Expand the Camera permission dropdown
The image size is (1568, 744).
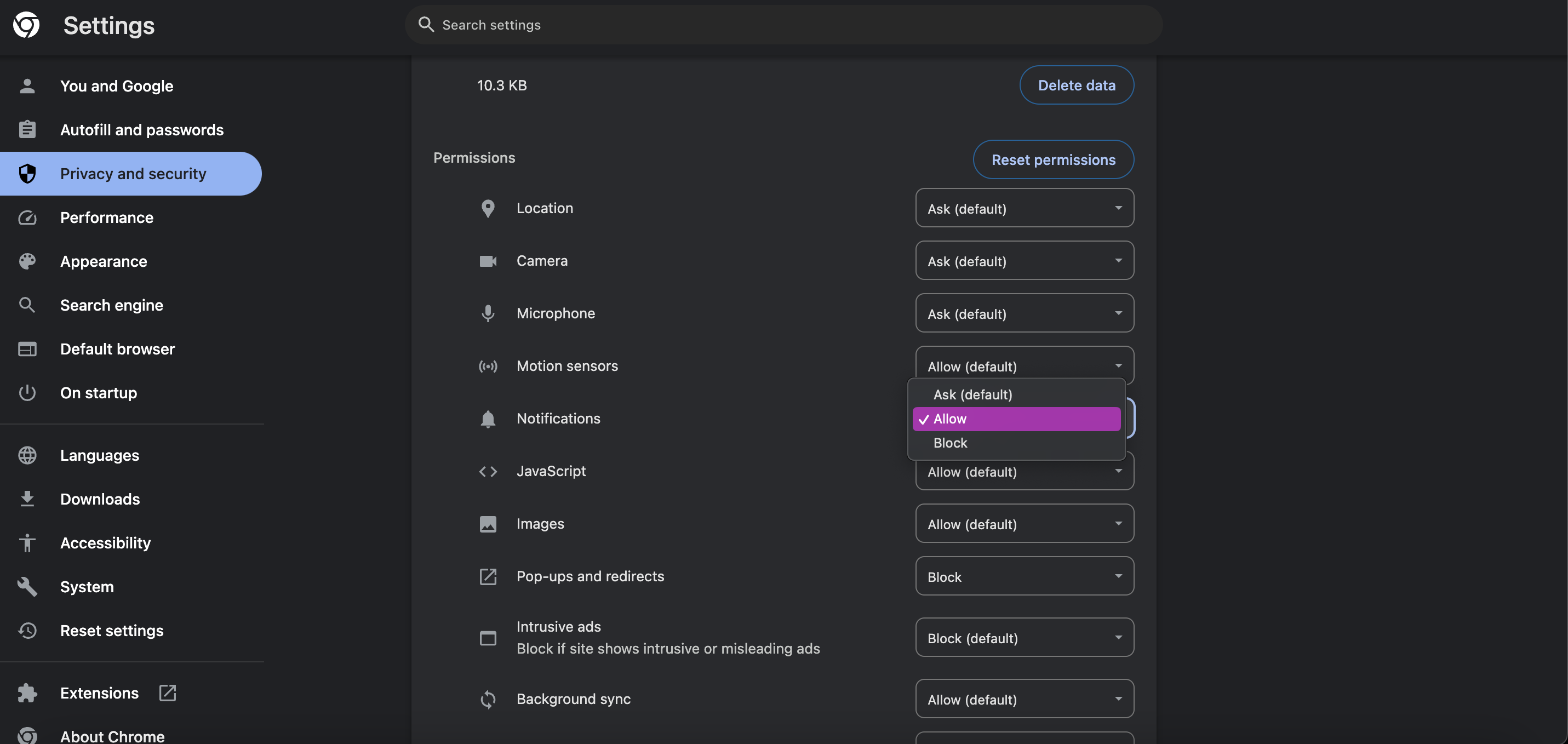[x=1024, y=261]
